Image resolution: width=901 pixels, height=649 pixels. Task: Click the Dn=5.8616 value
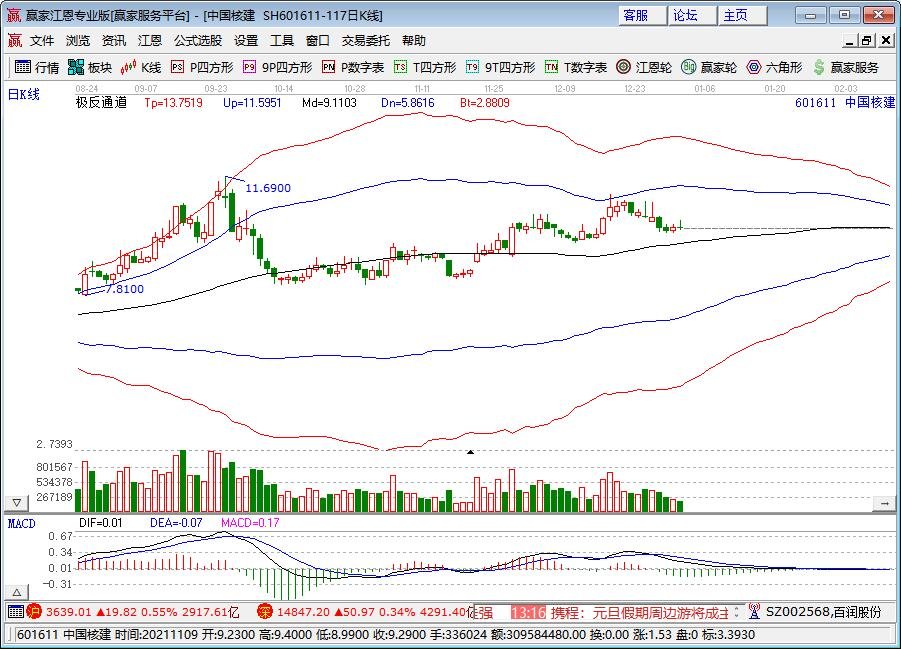click(408, 103)
